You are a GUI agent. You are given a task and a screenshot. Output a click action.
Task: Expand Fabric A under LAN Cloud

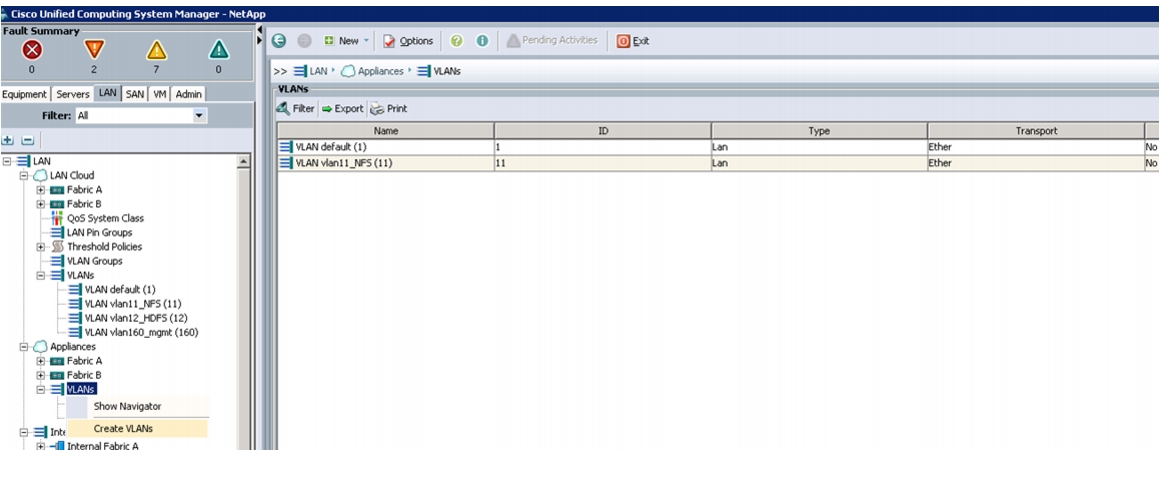coord(41,190)
